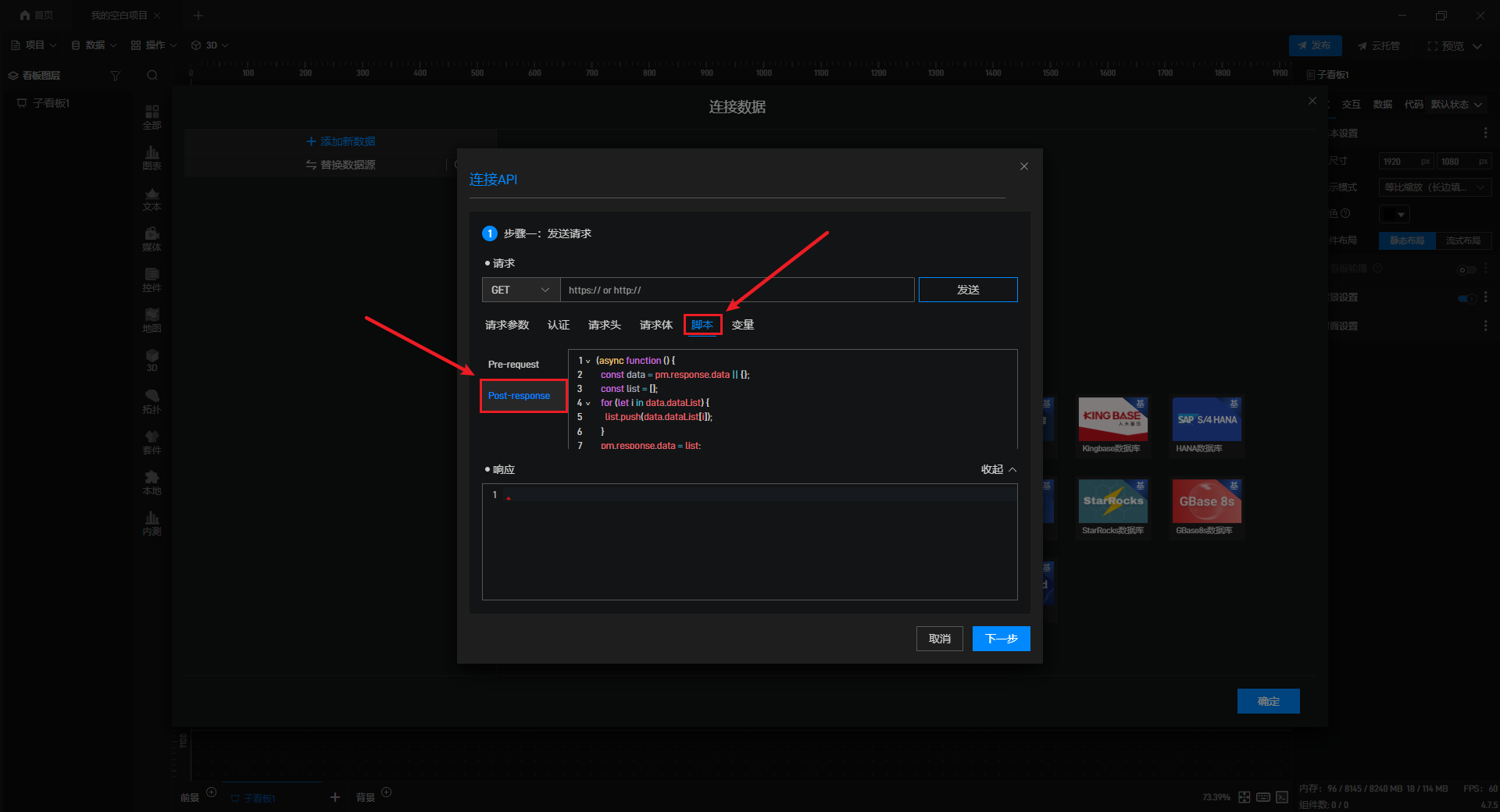
Task: Open the 数据 menu in the top toolbar
Action: pos(94,45)
